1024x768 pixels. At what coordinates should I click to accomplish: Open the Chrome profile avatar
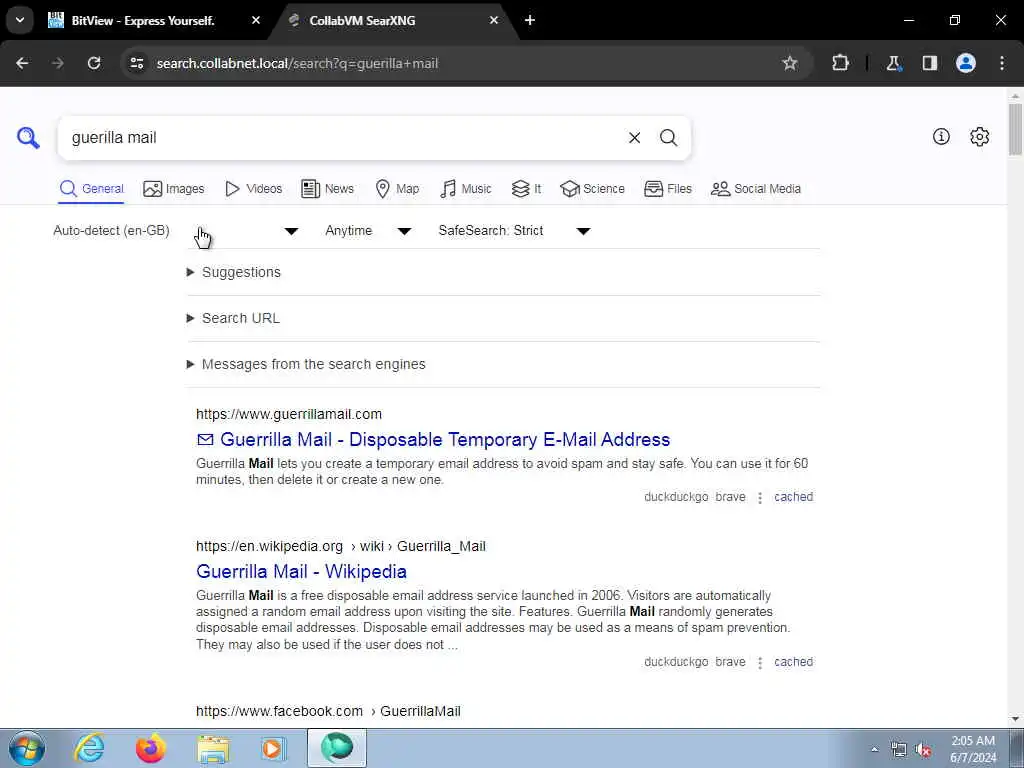coord(966,63)
